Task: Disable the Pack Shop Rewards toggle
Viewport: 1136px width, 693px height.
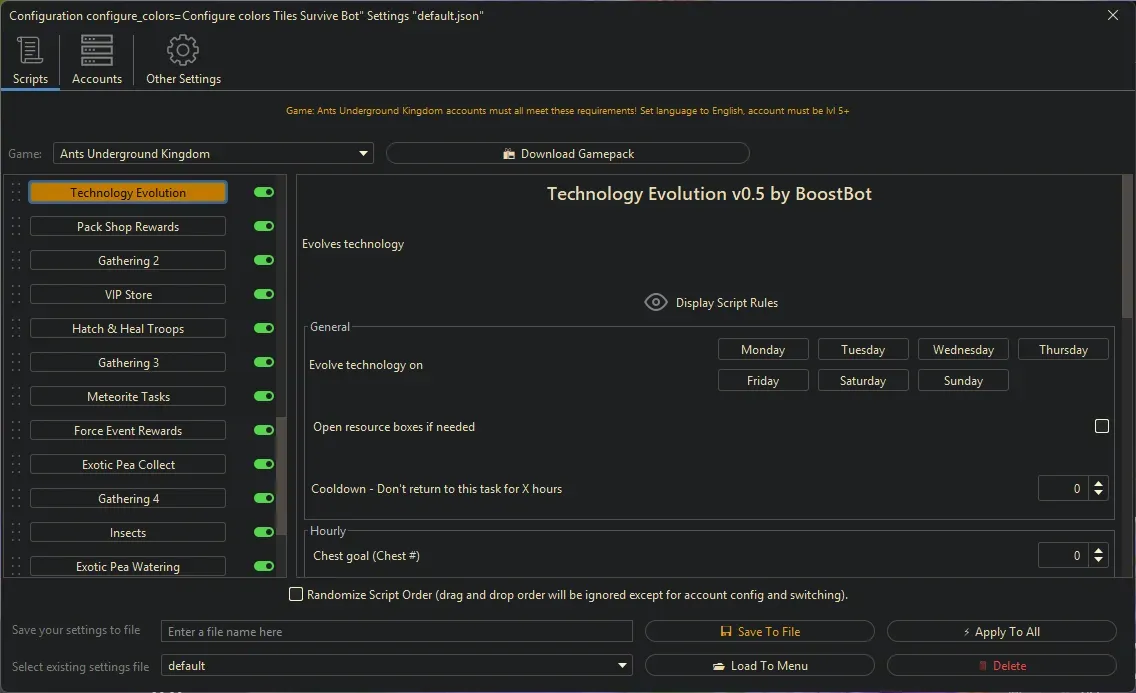Action: (264, 227)
